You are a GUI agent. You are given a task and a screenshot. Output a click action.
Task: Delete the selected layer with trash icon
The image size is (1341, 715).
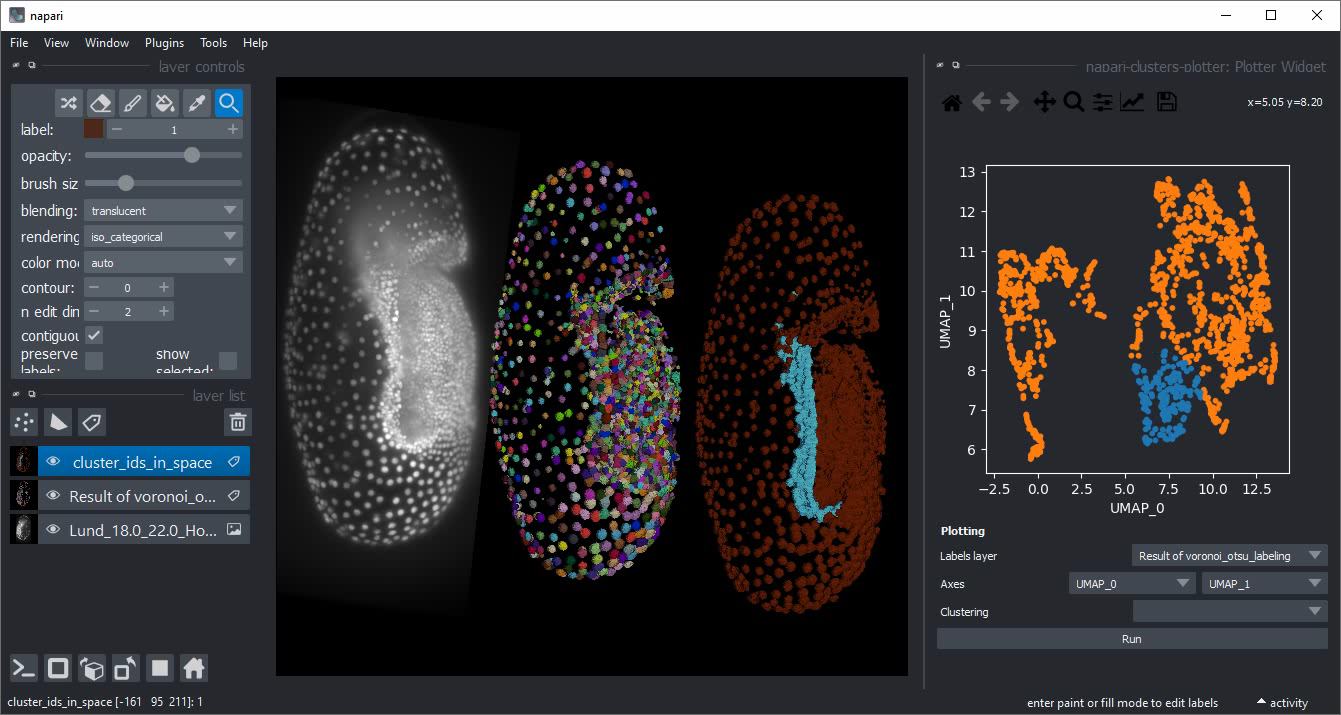pyautogui.click(x=237, y=422)
